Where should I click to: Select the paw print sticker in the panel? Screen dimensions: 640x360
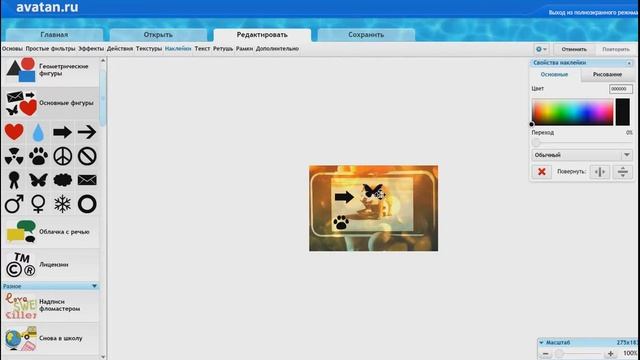point(38,156)
